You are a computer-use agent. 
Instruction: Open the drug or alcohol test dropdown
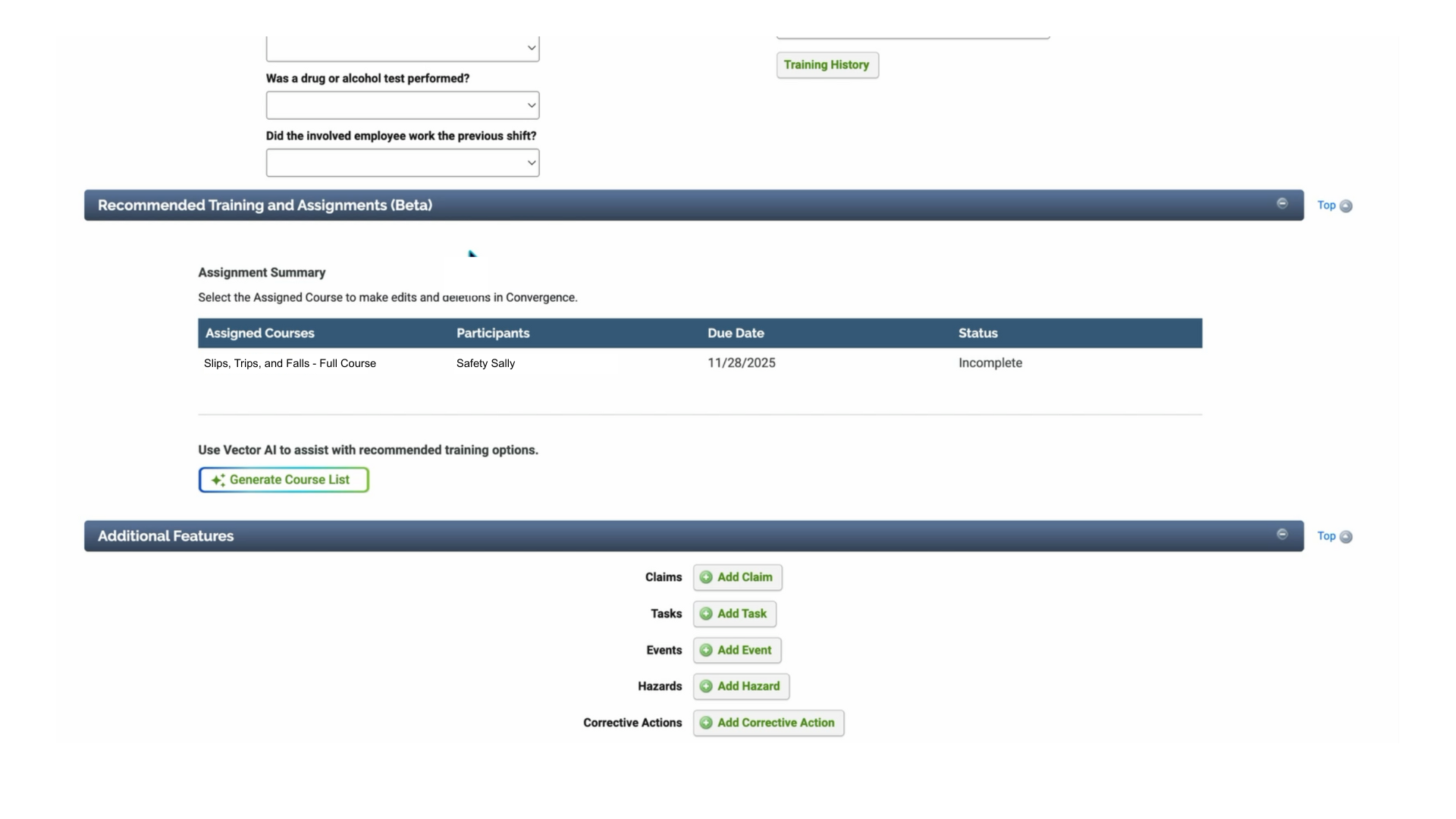tap(403, 105)
